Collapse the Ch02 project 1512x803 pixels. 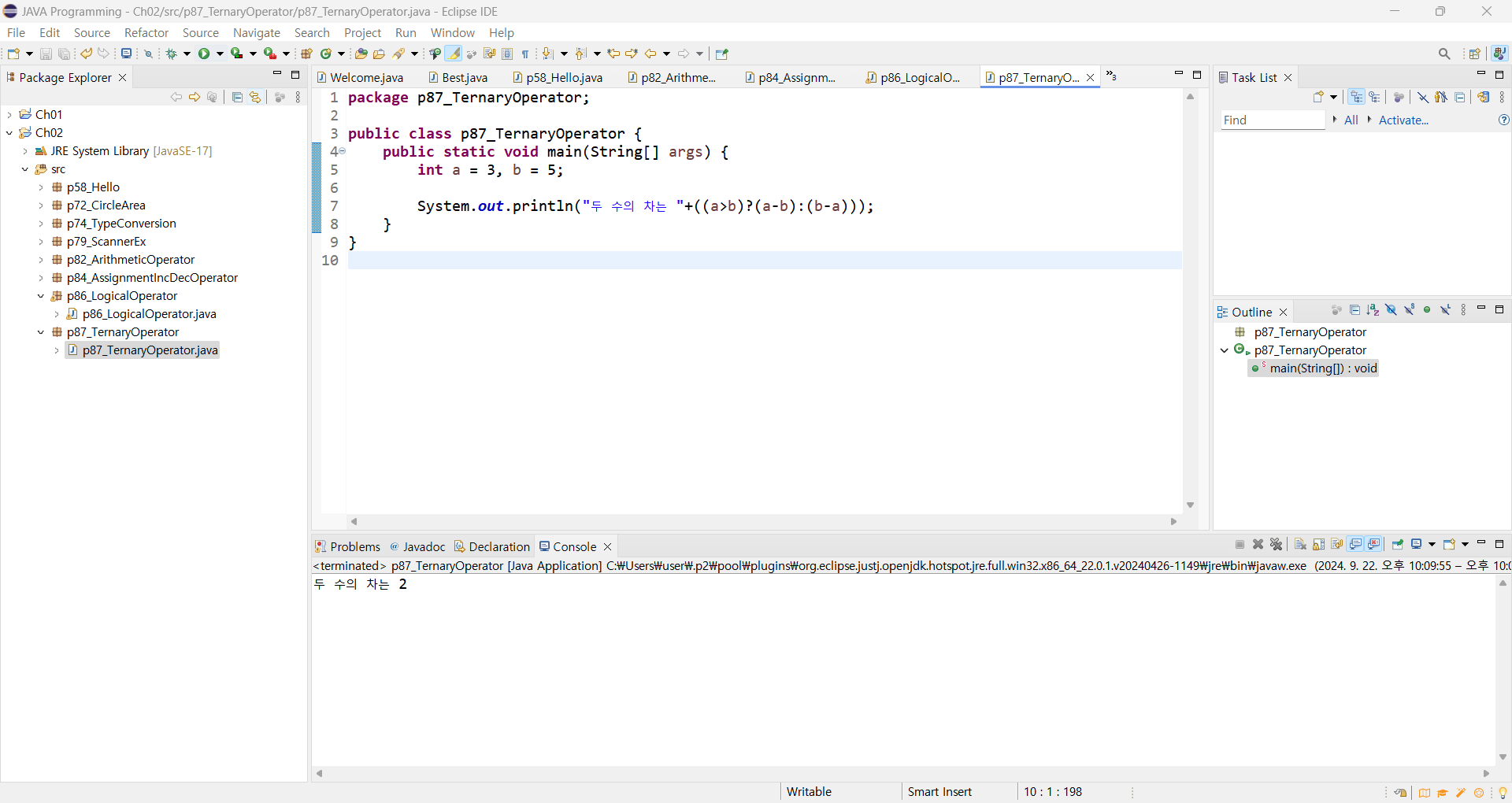pyautogui.click(x=9, y=132)
